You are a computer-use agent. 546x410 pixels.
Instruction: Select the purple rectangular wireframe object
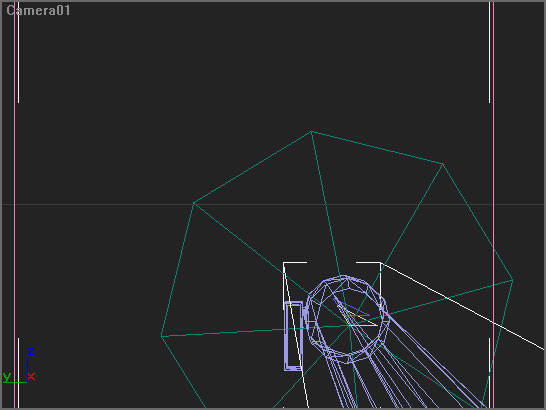click(x=293, y=336)
